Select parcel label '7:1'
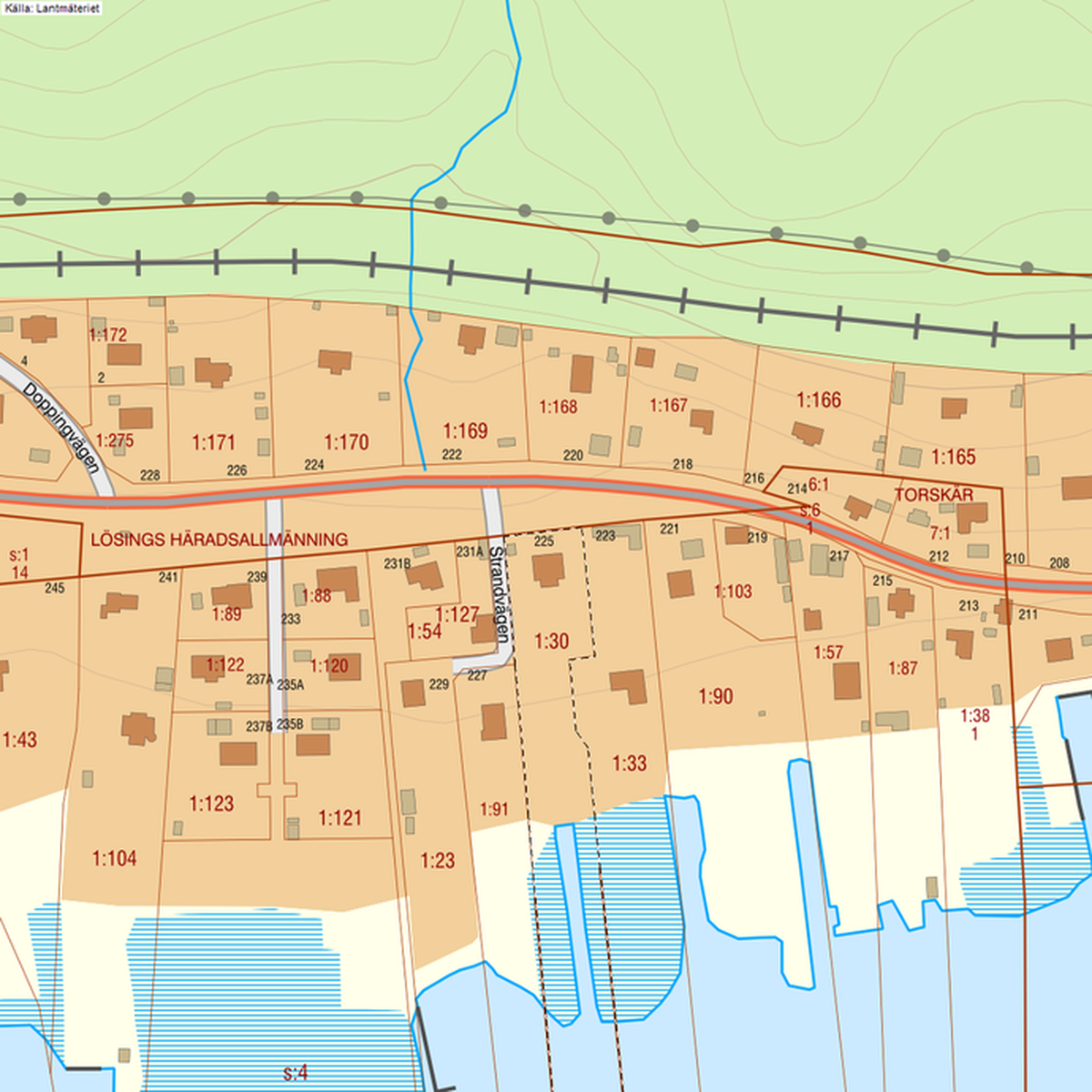 click(x=940, y=533)
